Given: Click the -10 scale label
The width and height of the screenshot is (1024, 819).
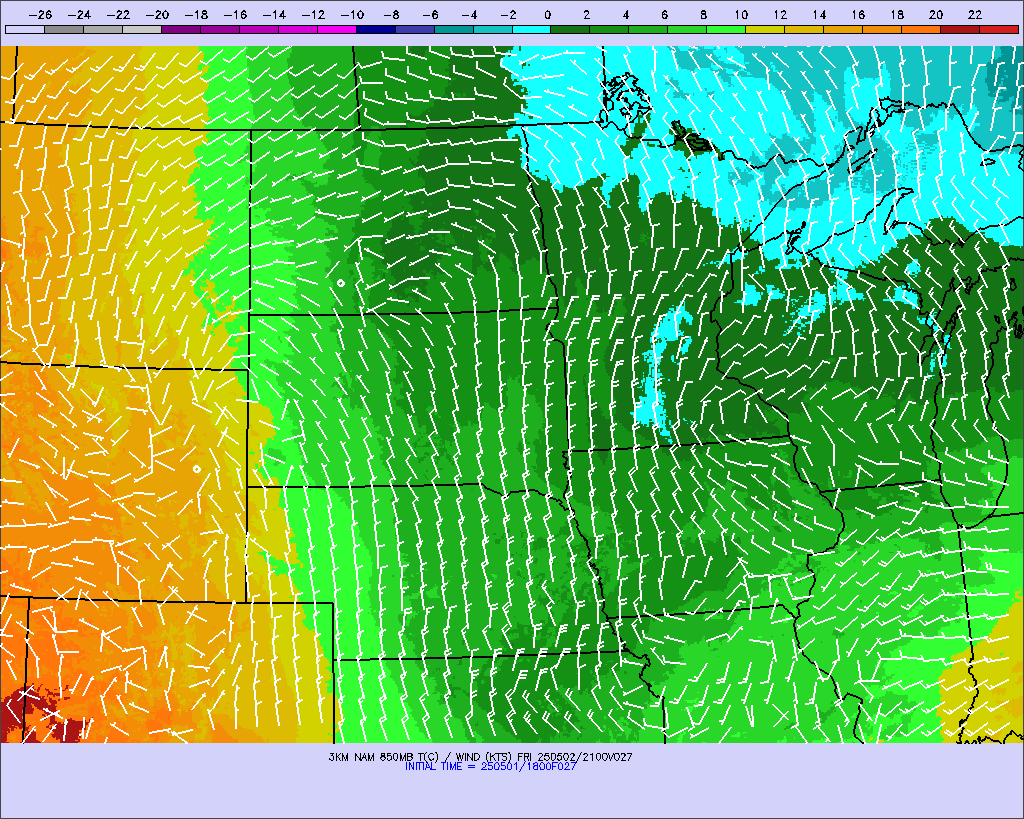Looking at the screenshot, I should pos(352,14).
